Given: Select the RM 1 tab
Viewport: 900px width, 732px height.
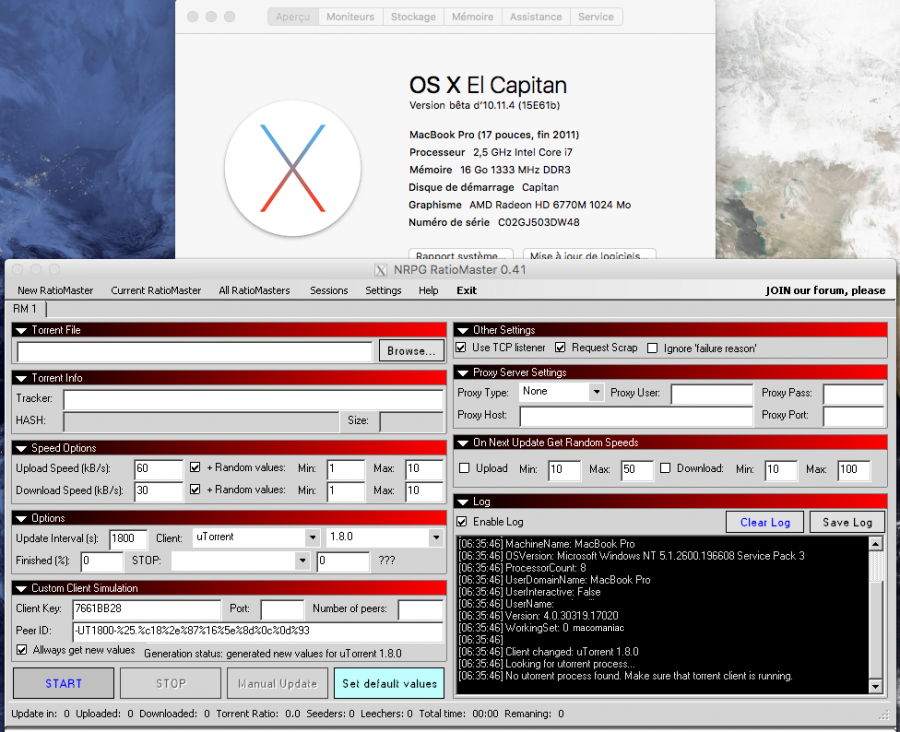Looking at the screenshot, I should [25, 309].
